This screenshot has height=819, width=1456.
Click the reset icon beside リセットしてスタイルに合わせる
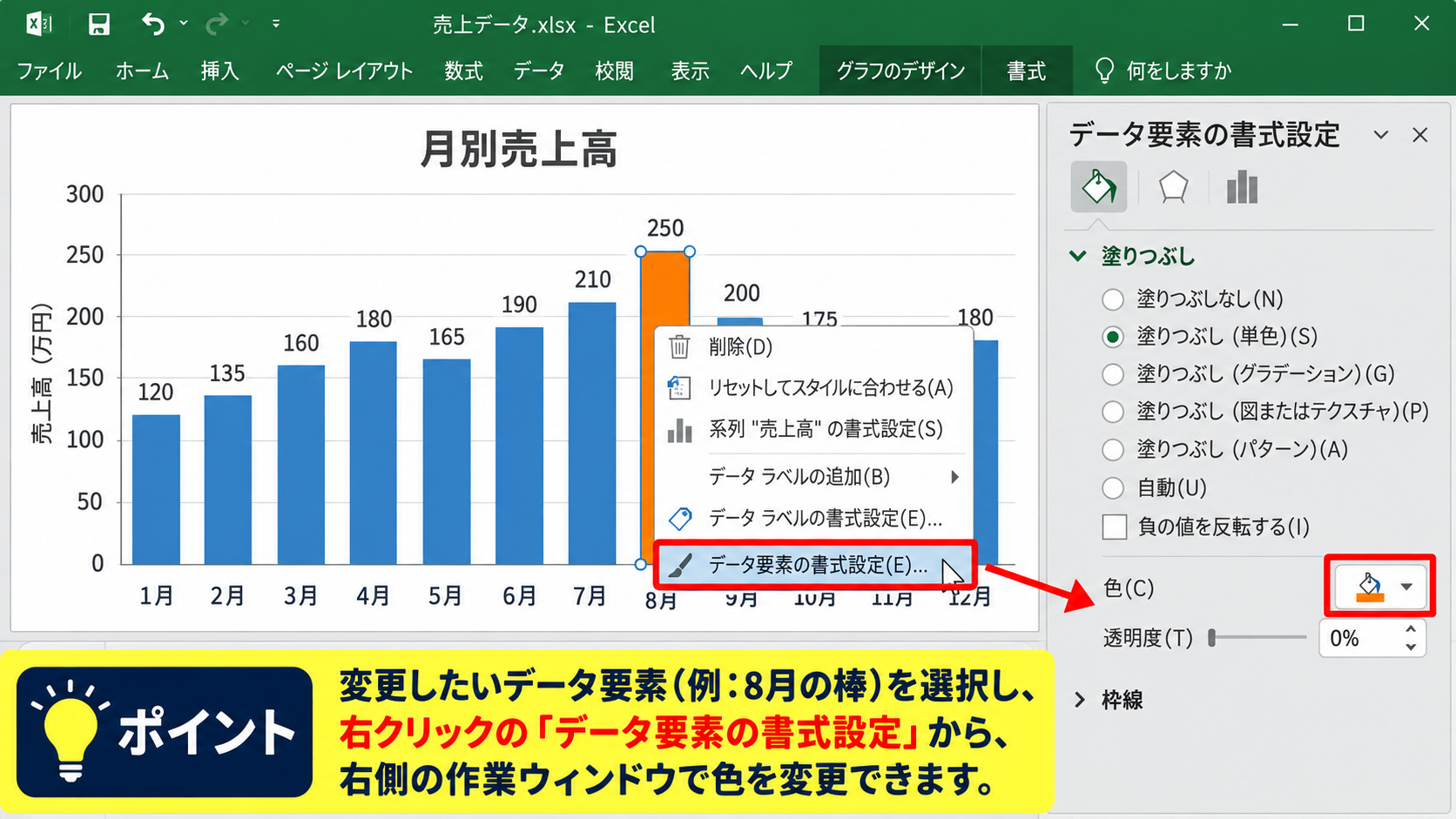click(x=679, y=387)
